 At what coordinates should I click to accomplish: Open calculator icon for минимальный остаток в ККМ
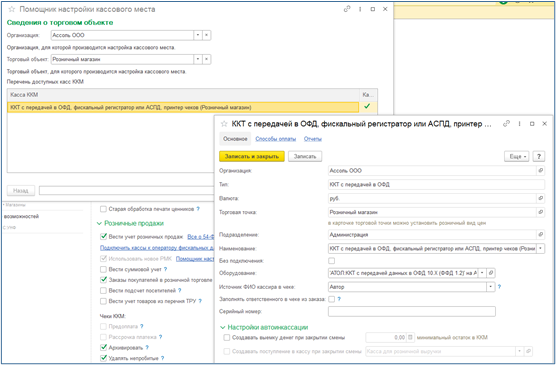[410, 337]
